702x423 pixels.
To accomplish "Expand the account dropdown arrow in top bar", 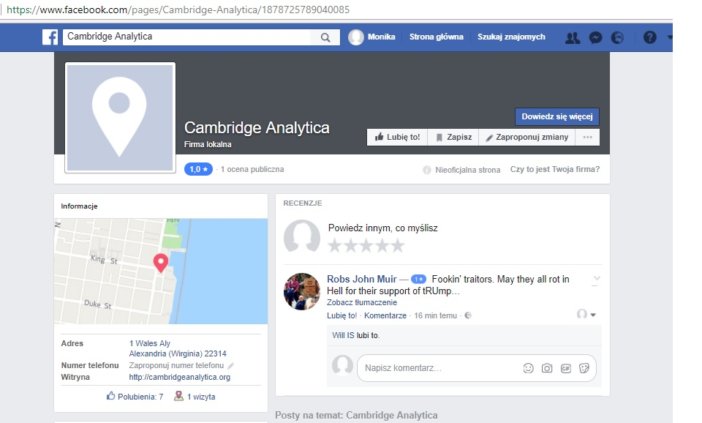I will coord(670,38).
